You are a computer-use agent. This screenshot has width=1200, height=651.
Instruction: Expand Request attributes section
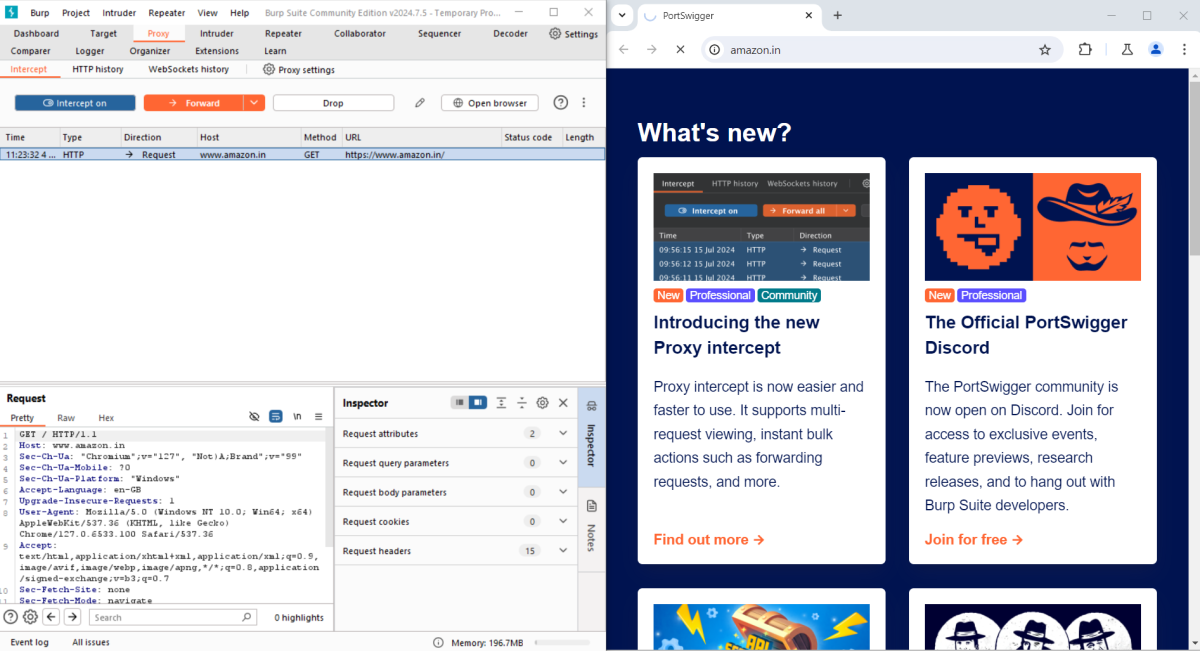563,434
